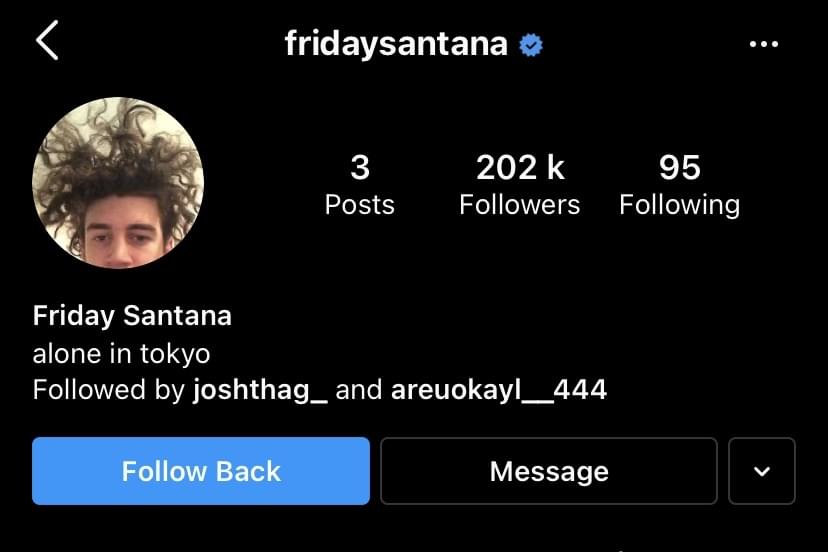
Task: Tap the fridaysantana username header
Action: click(396, 44)
